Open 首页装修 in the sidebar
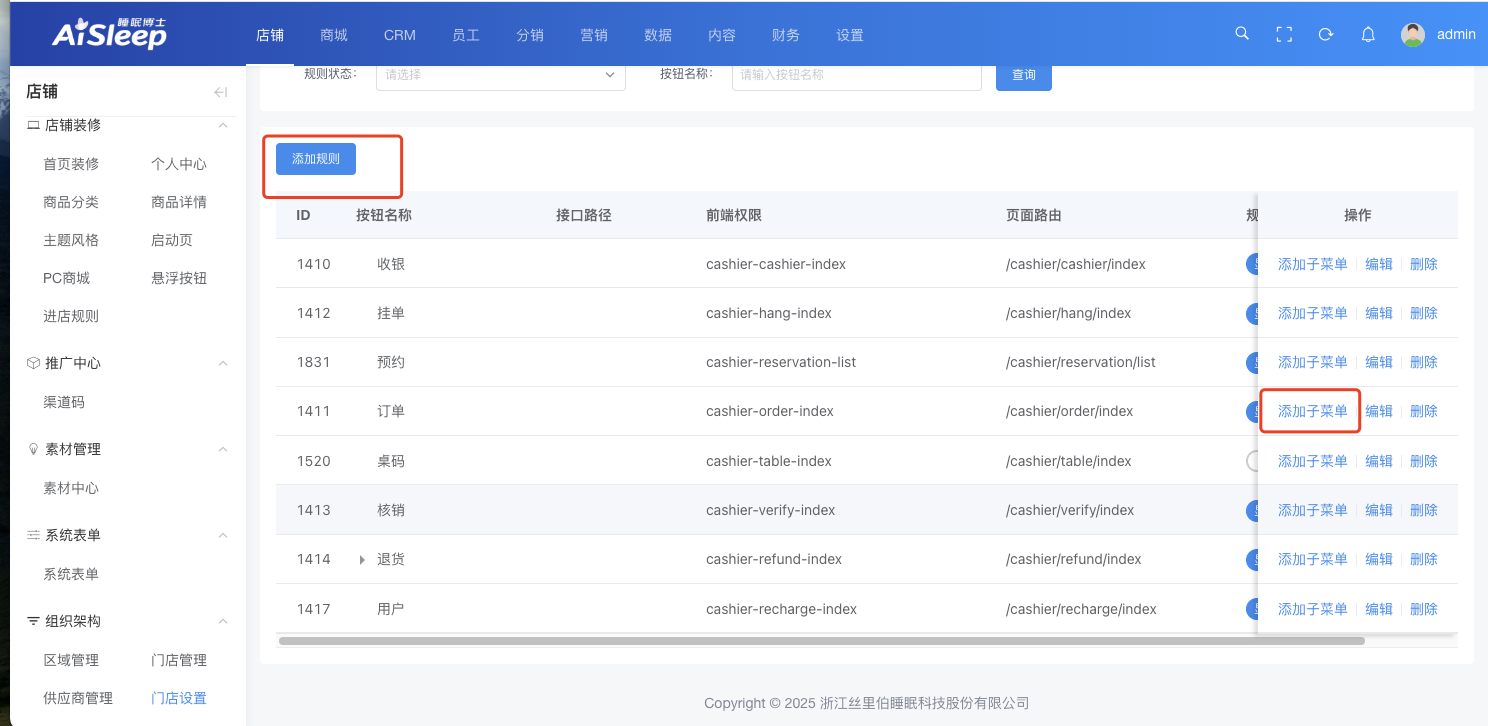 point(71,164)
